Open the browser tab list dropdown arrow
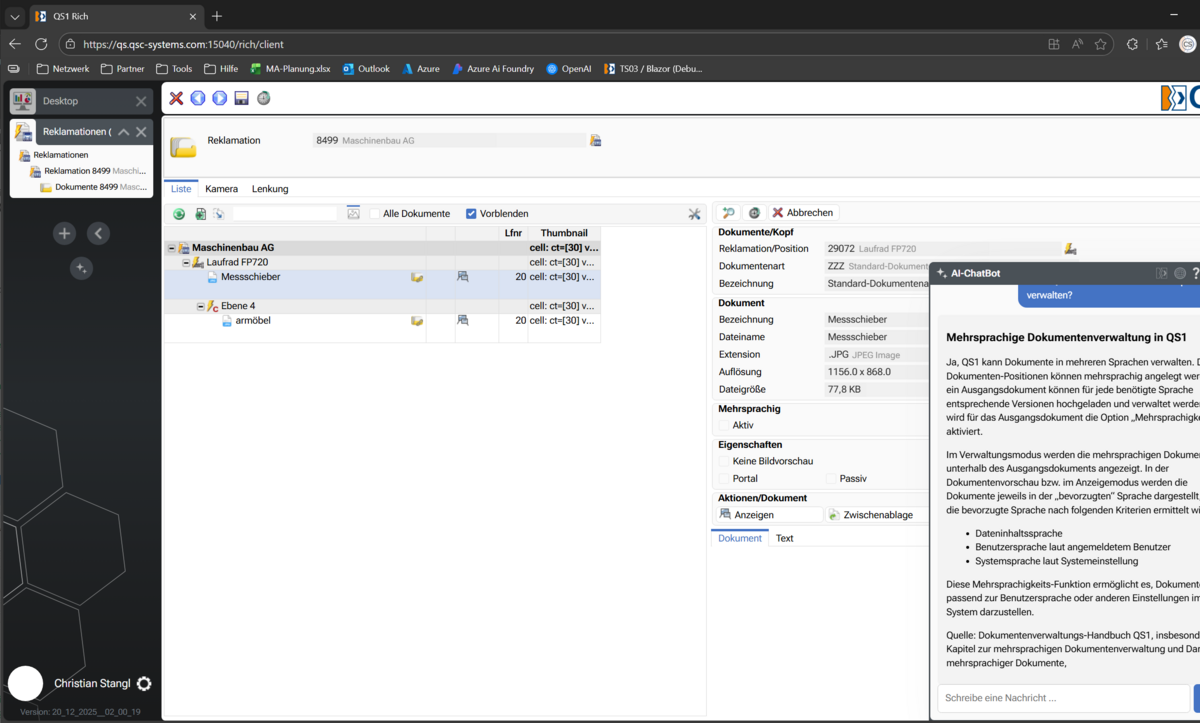 pos(15,17)
